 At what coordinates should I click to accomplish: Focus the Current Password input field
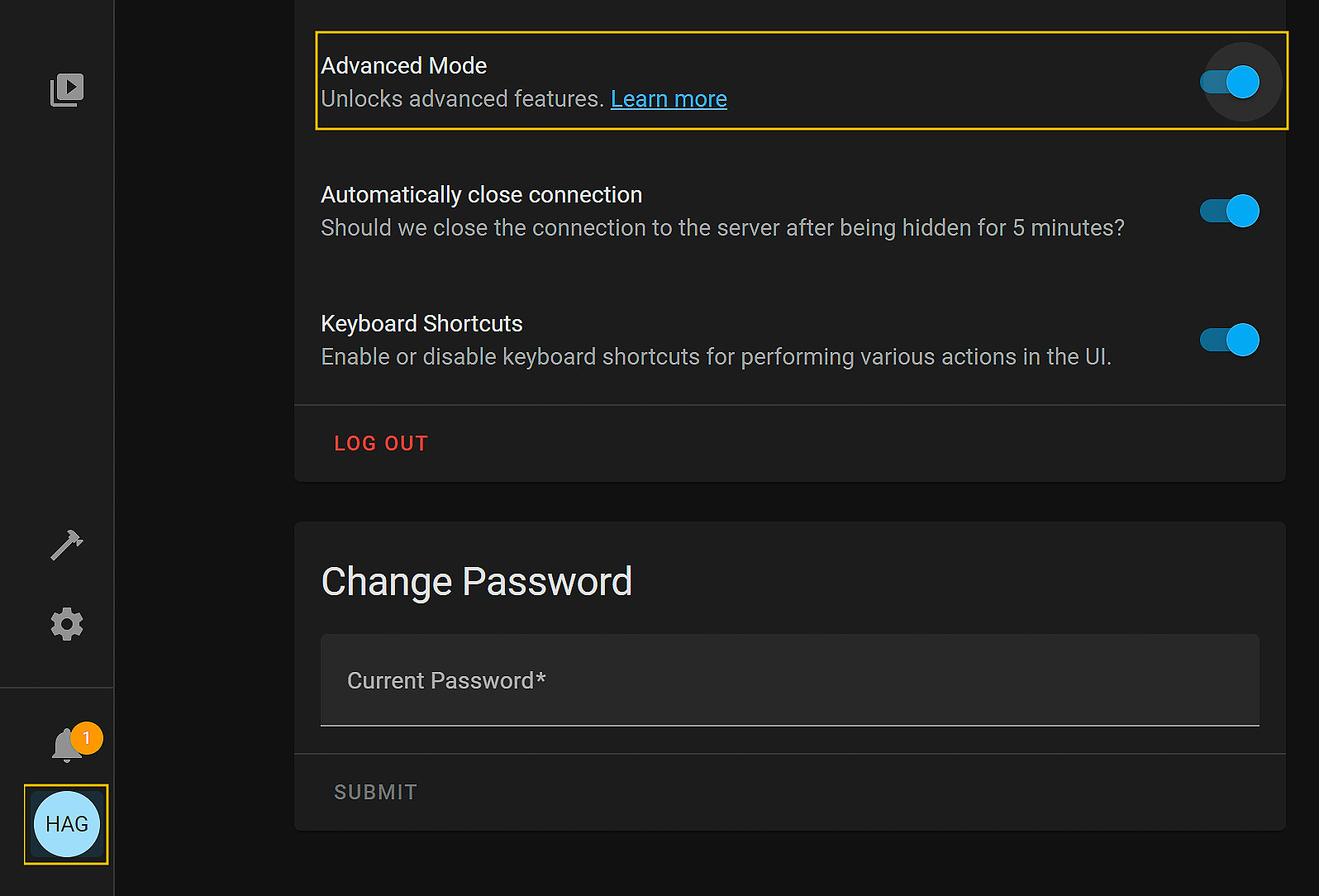click(x=790, y=680)
